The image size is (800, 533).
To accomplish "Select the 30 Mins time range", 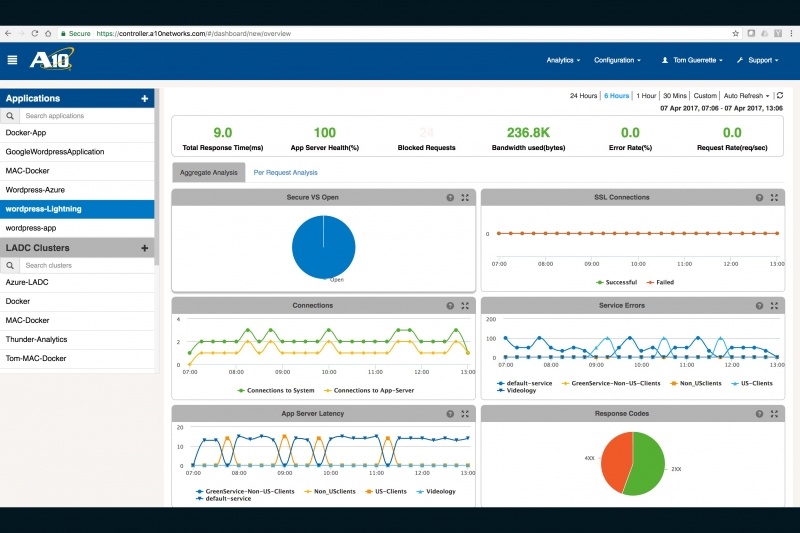I will coord(675,95).
